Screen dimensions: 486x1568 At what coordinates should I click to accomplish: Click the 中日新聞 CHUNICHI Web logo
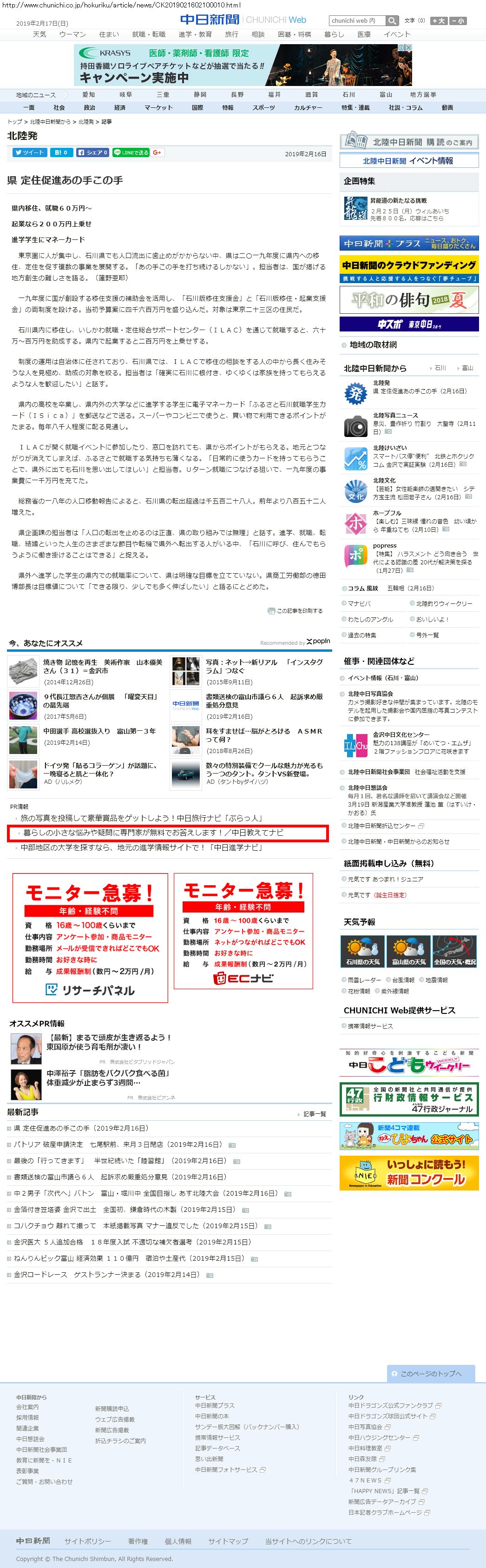(243, 20)
